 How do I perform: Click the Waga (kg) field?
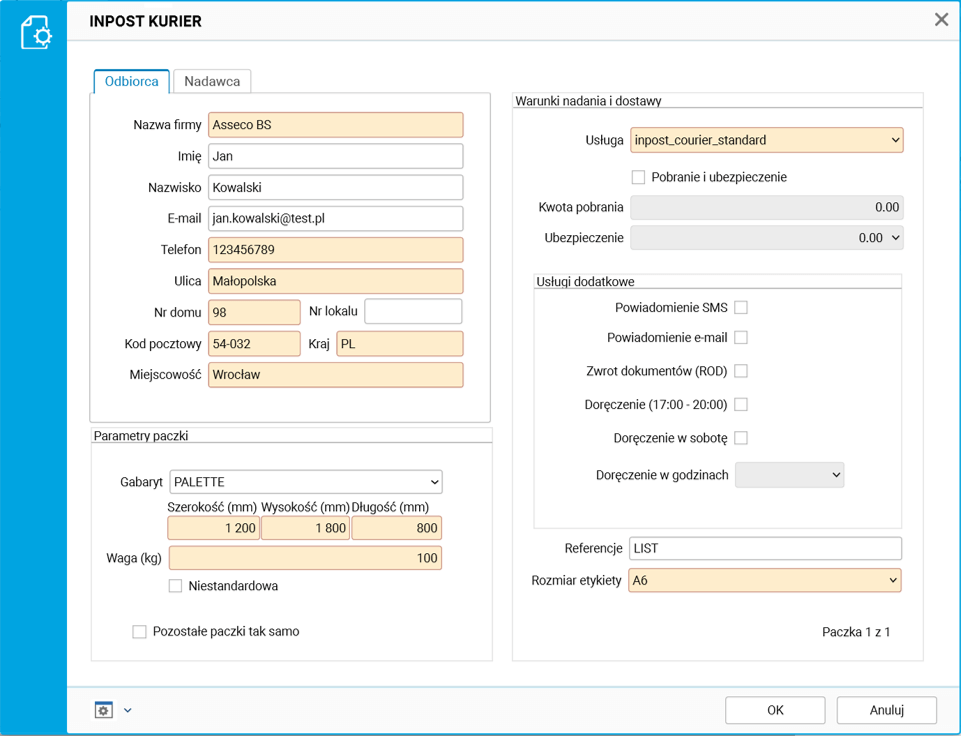(305, 558)
